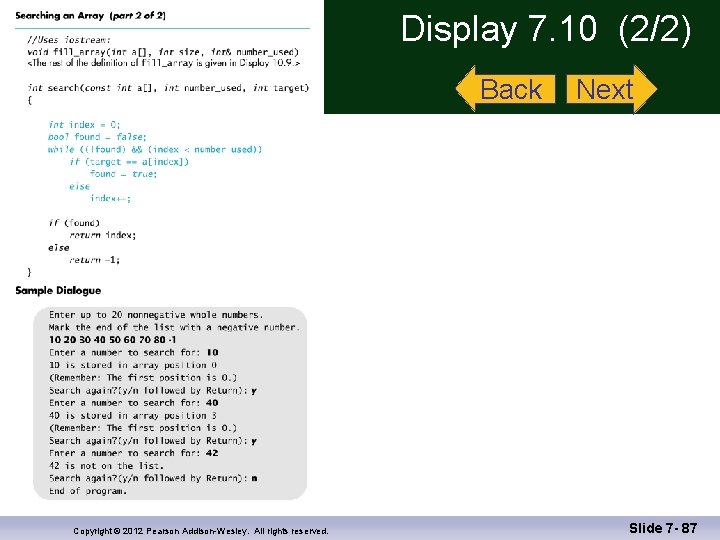
Task: Click the Next arrow button
Action: pos(612,89)
